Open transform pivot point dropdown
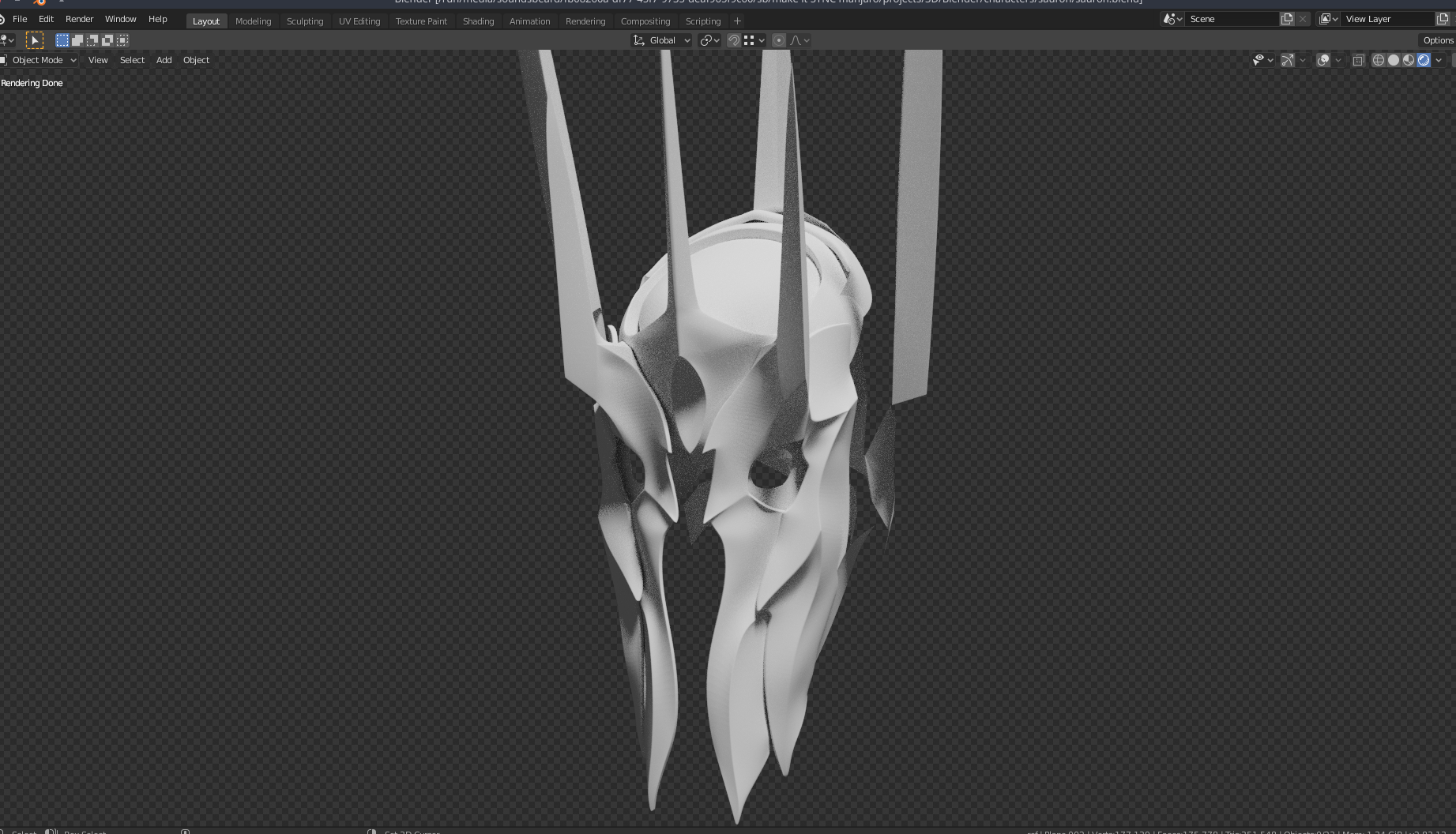The image size is (1456, 834). click(x=709, y=40)
